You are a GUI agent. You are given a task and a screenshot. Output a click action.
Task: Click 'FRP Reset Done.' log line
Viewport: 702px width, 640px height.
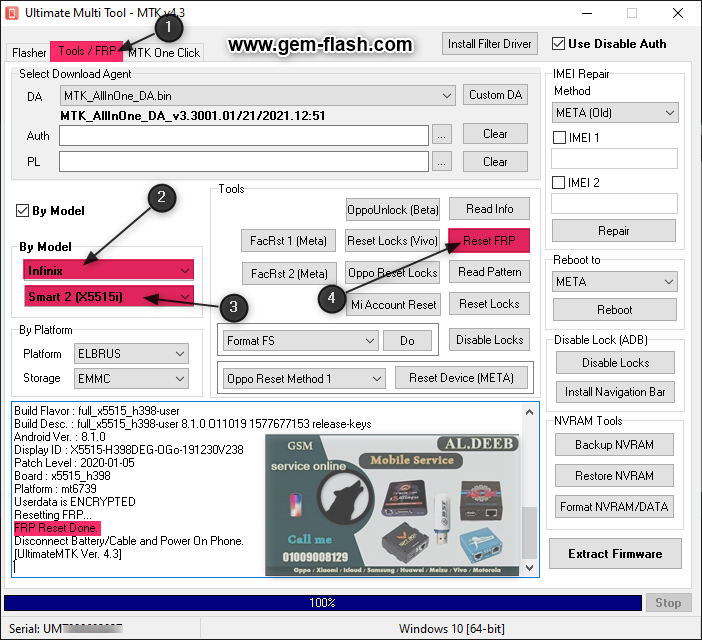[57, 528]
